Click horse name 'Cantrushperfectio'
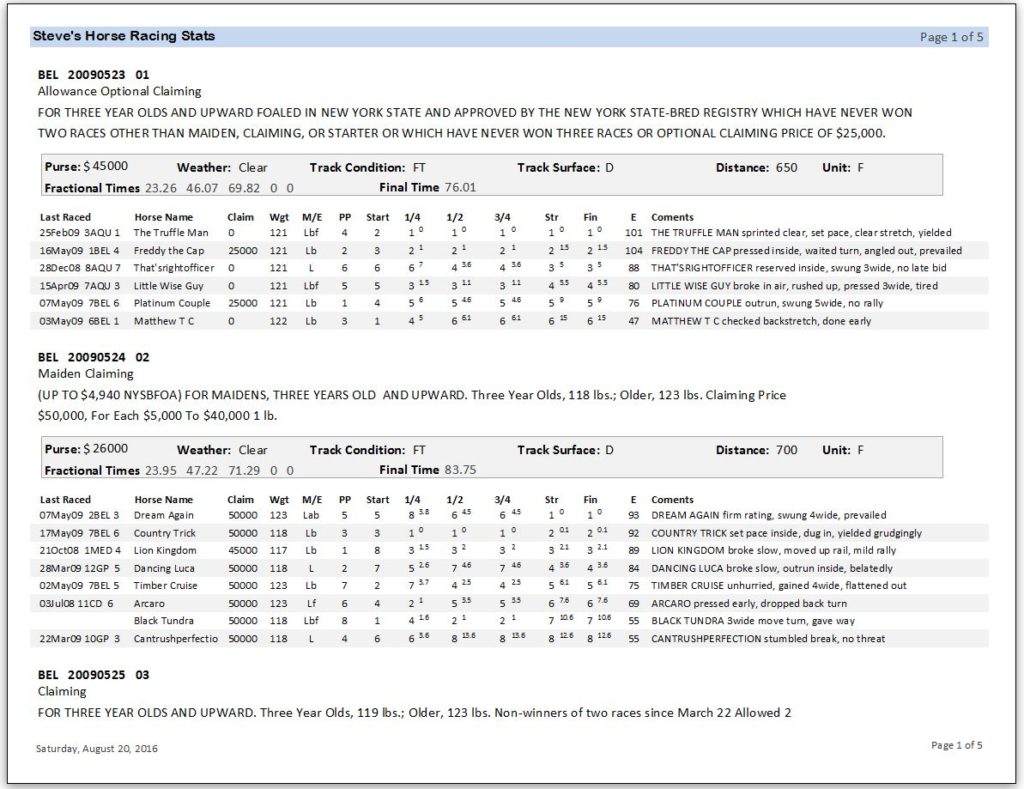The width and height of the screenshot is (1024, 789). coord(176,639)
